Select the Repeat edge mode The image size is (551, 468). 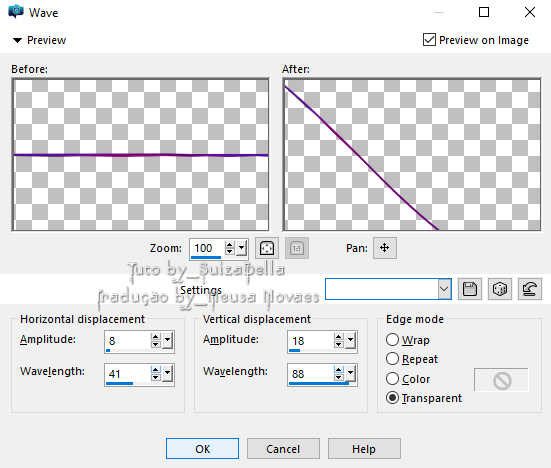coord(392,359)
